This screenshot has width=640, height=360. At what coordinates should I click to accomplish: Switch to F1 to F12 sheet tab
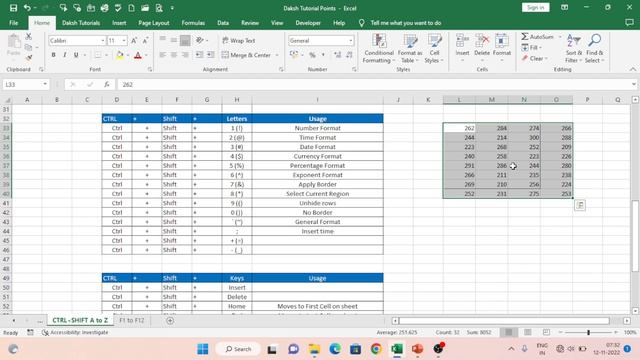132,320
